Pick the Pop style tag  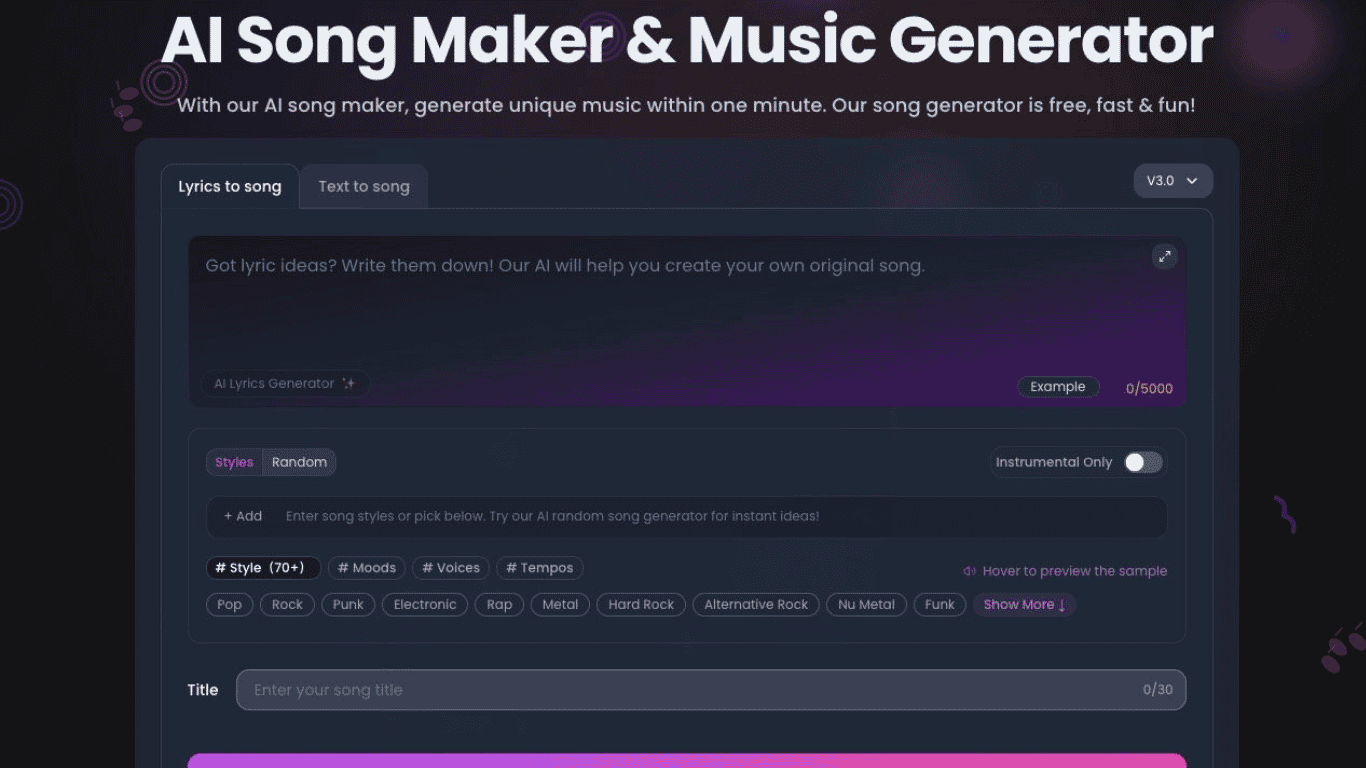[229, 604]
